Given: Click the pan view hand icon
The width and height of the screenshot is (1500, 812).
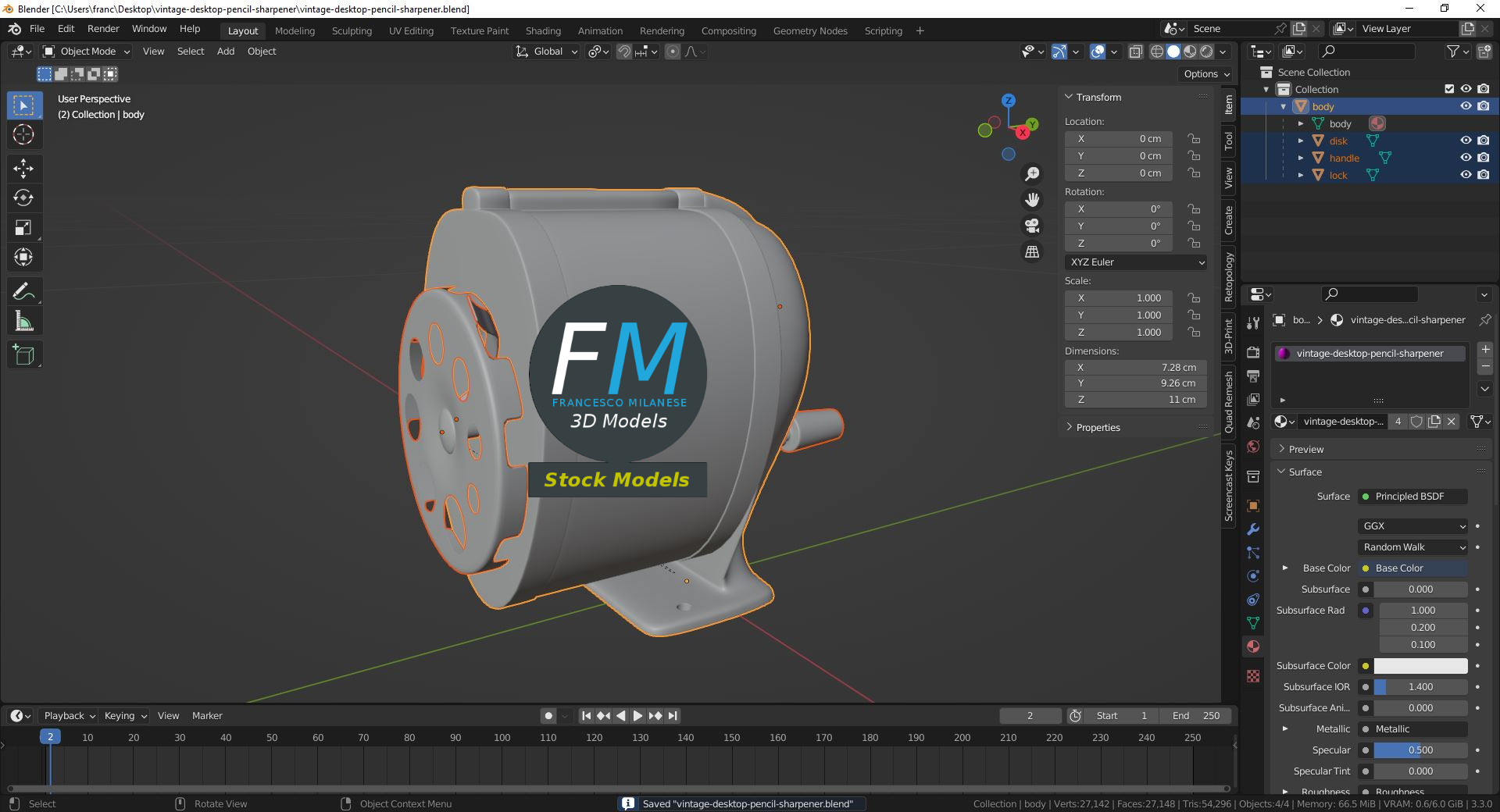Looking at the screenshot, I should 1032,200.
